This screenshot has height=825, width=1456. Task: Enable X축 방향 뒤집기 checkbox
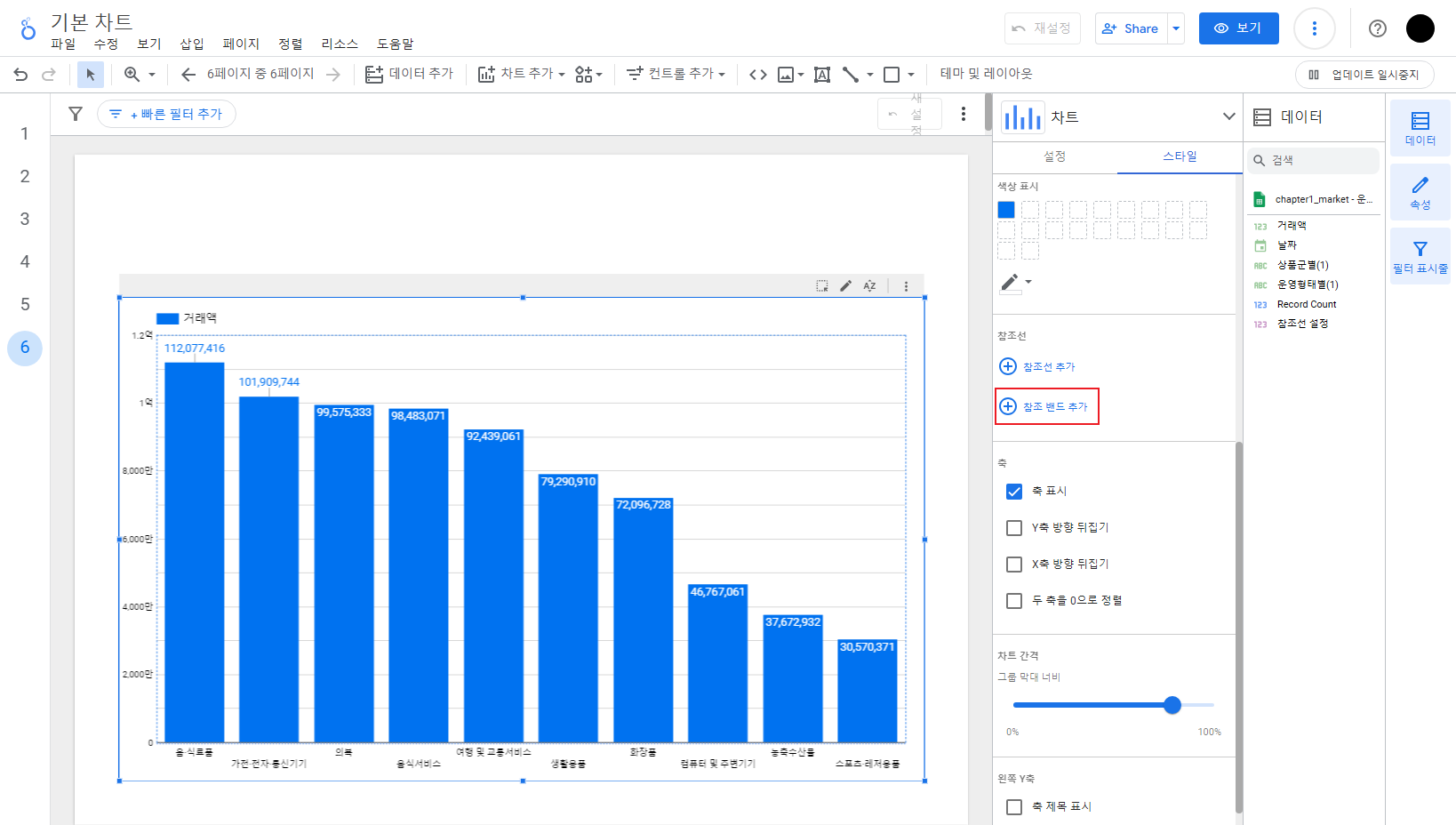[1014, 565]
